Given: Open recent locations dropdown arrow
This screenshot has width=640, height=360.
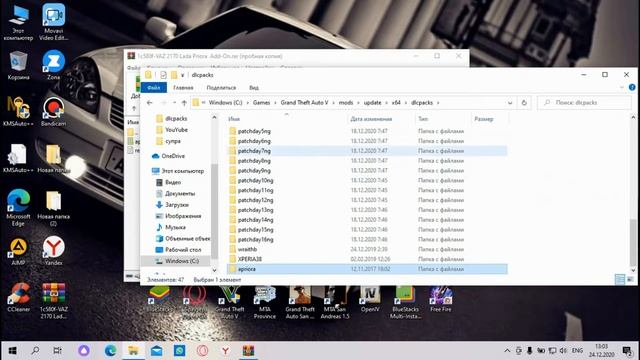Looking at the screenshot, I should [174, 103].
